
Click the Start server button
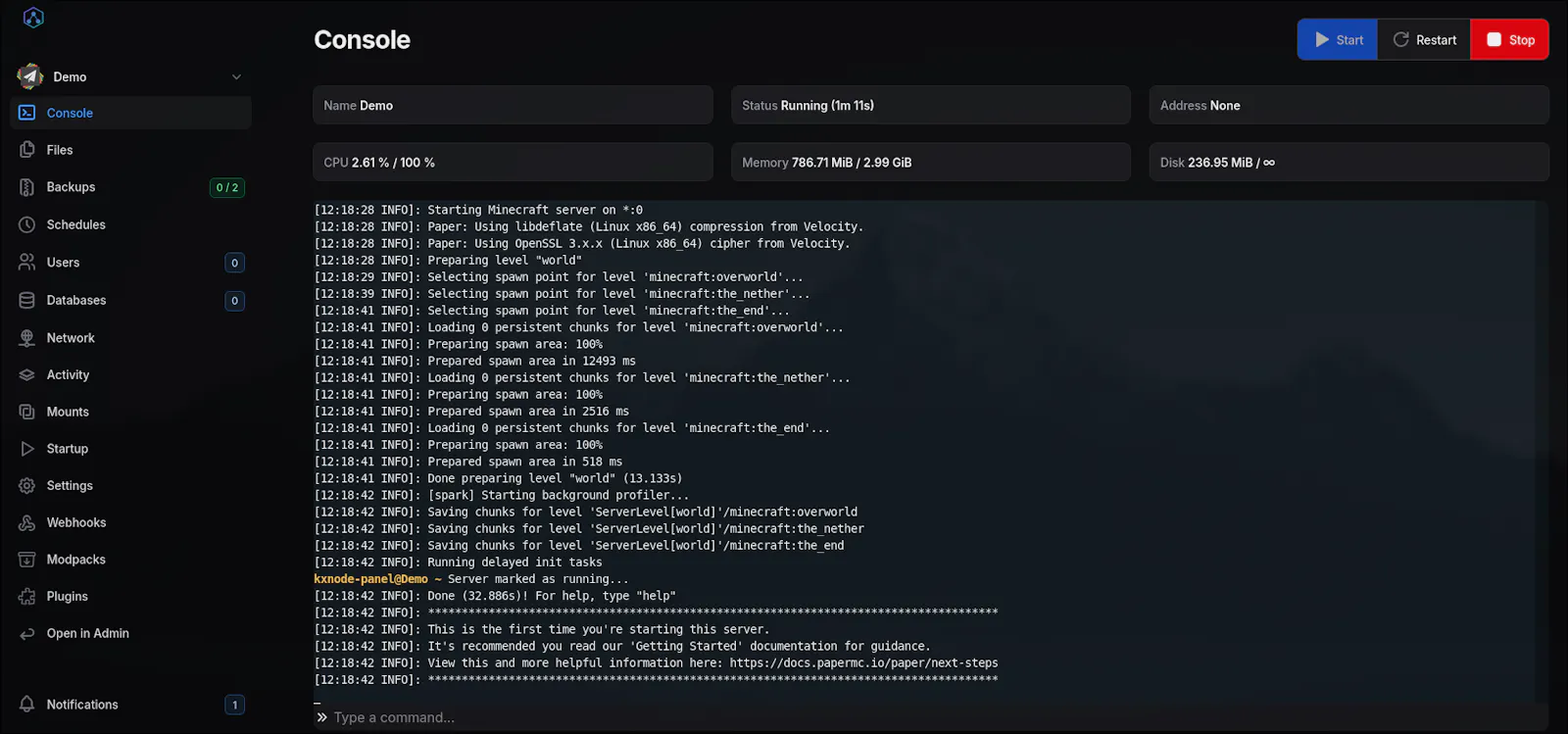click(x=1338, y=40)
